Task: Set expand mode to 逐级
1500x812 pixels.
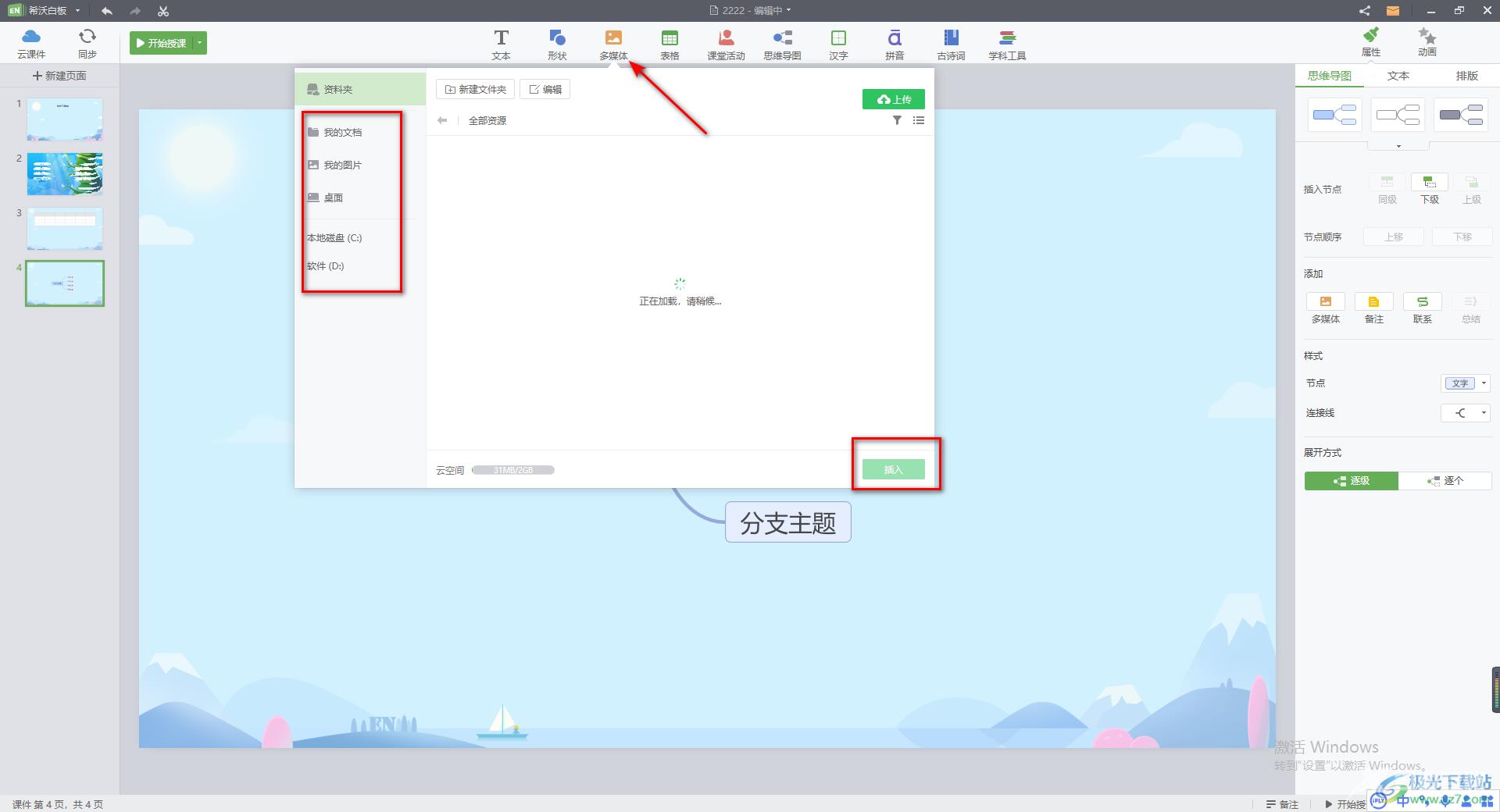Action: (1351, 481)
